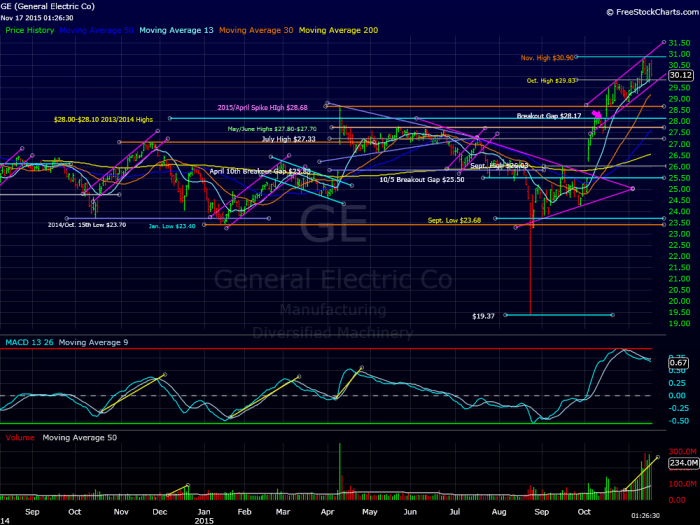Click the MACD Moving Average 9 label
Screen dimensions: 700x525
[93, 342]
